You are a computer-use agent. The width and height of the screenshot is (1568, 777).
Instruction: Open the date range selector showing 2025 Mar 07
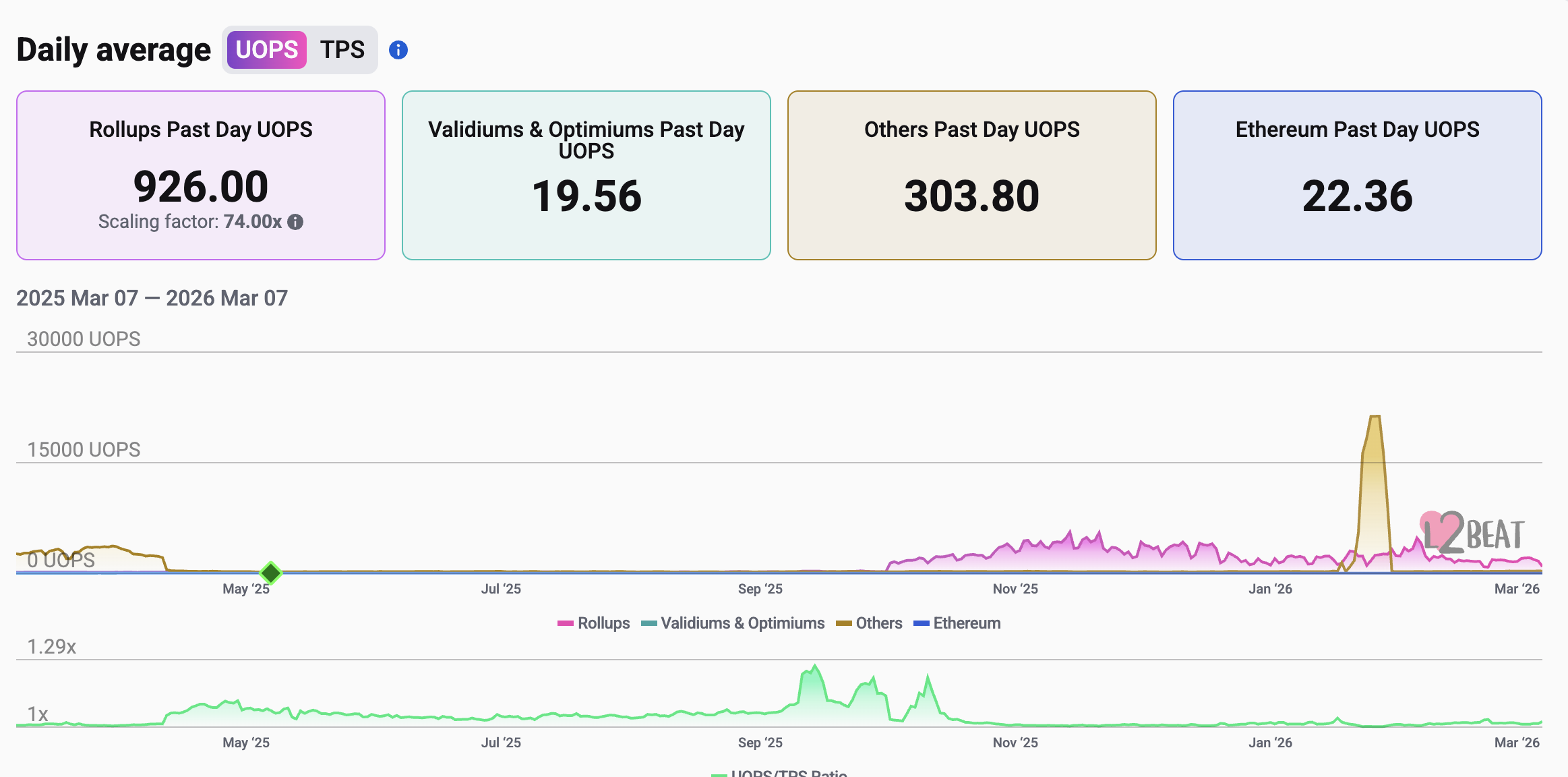(152, 297)
